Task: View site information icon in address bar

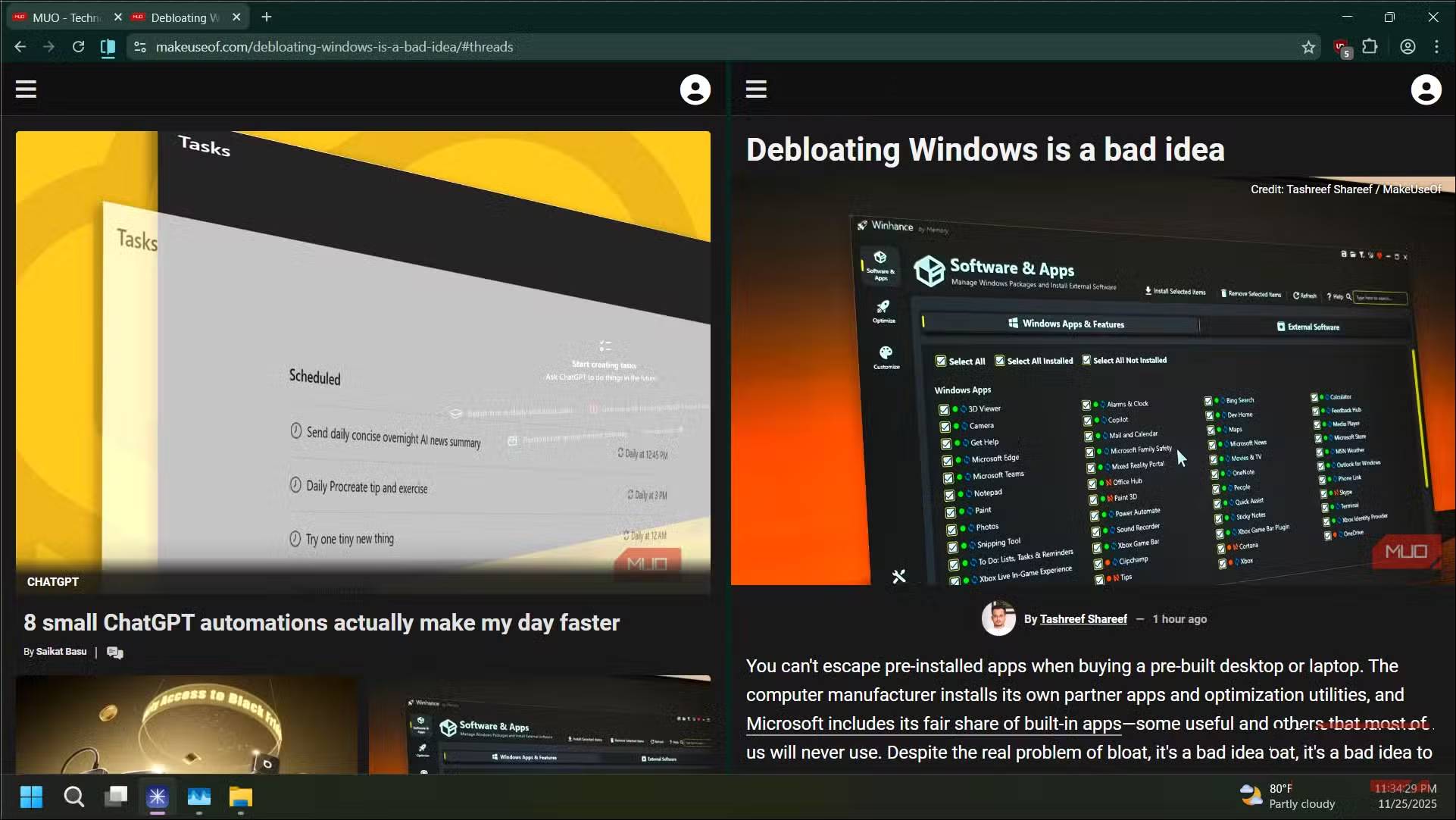Action: click(139, 47)
